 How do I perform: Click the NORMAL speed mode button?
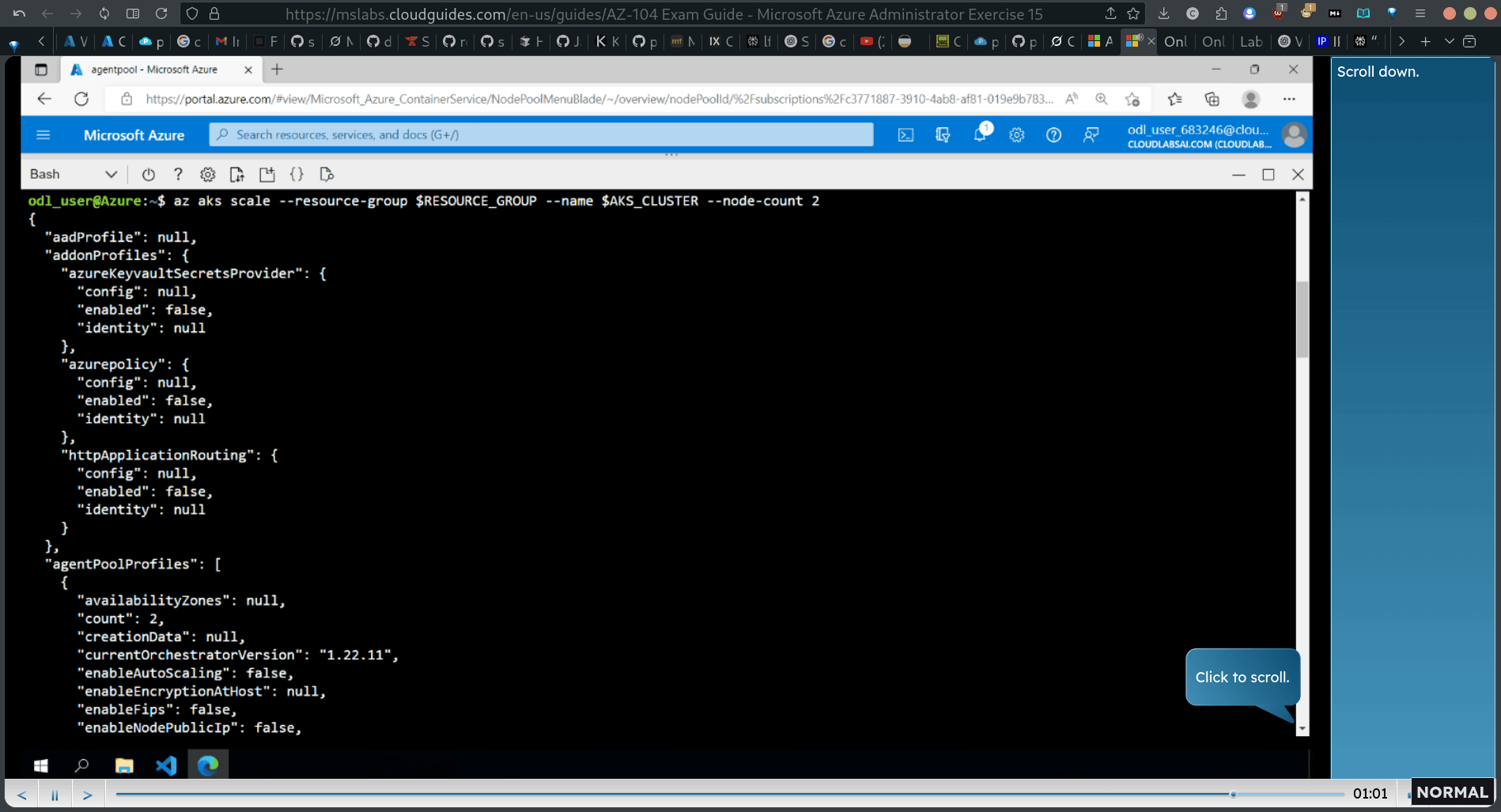pos(1452,792)
